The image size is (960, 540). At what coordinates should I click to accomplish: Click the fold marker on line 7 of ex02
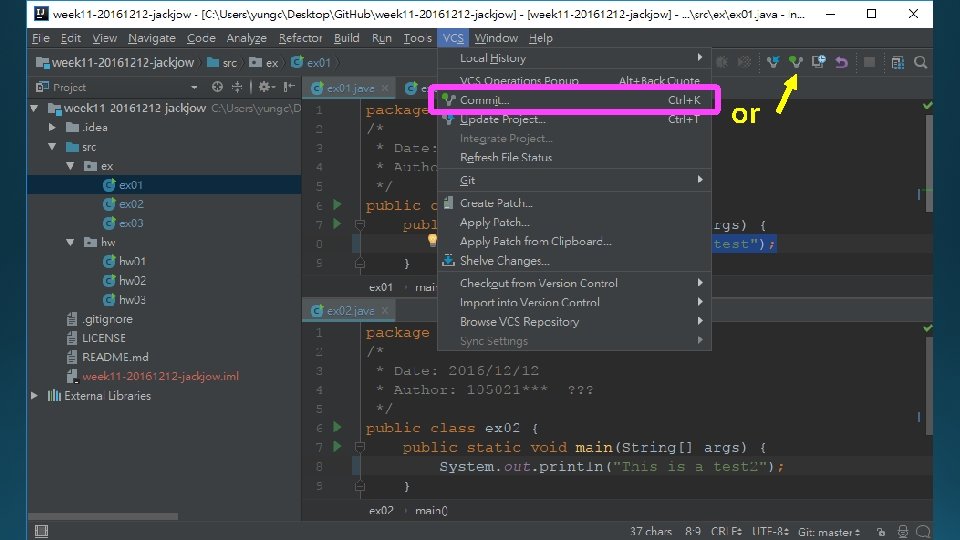pos(360,447)
